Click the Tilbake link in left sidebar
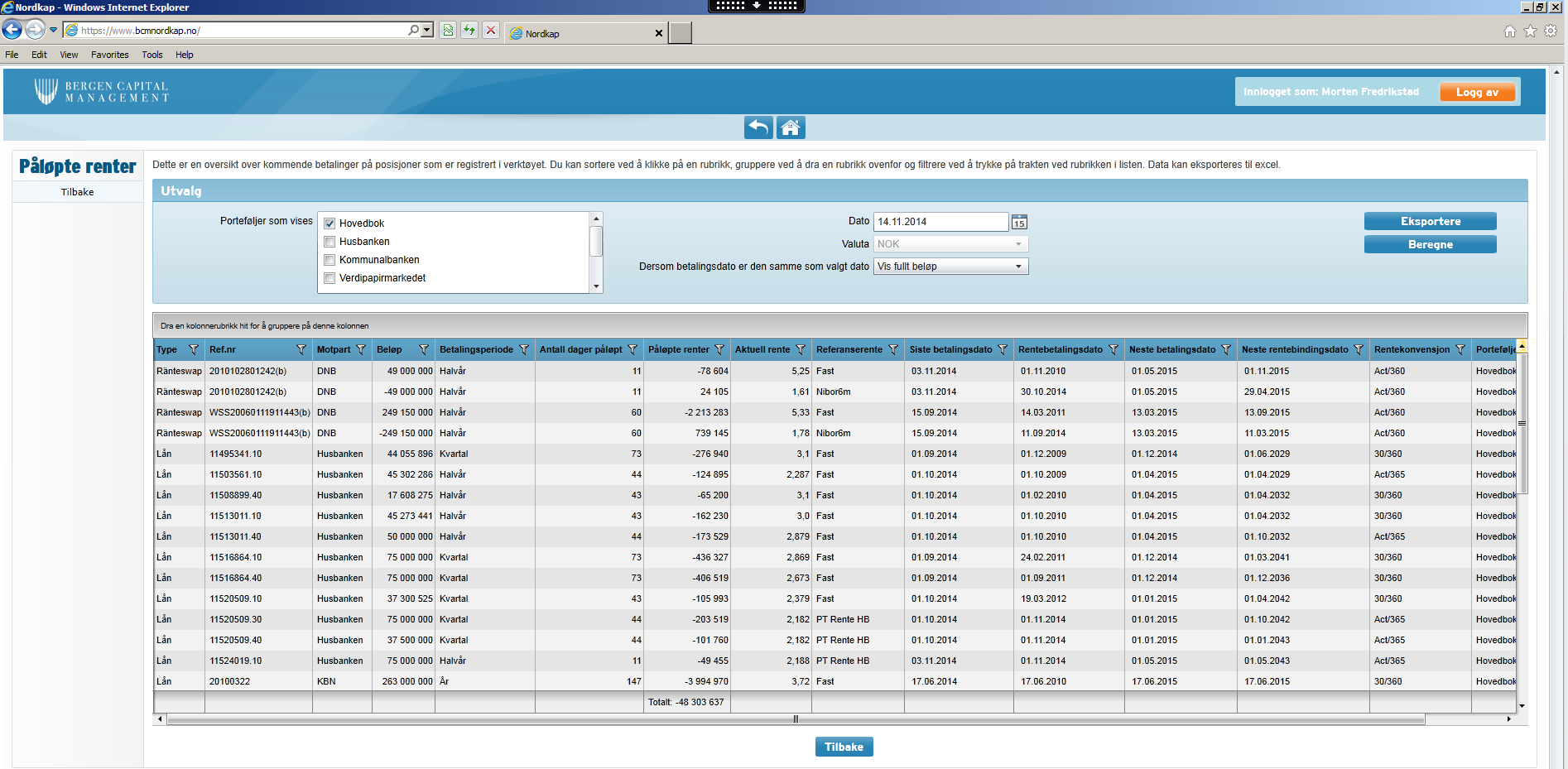The height and width of the screenshot is (769, 1568). 78,192
